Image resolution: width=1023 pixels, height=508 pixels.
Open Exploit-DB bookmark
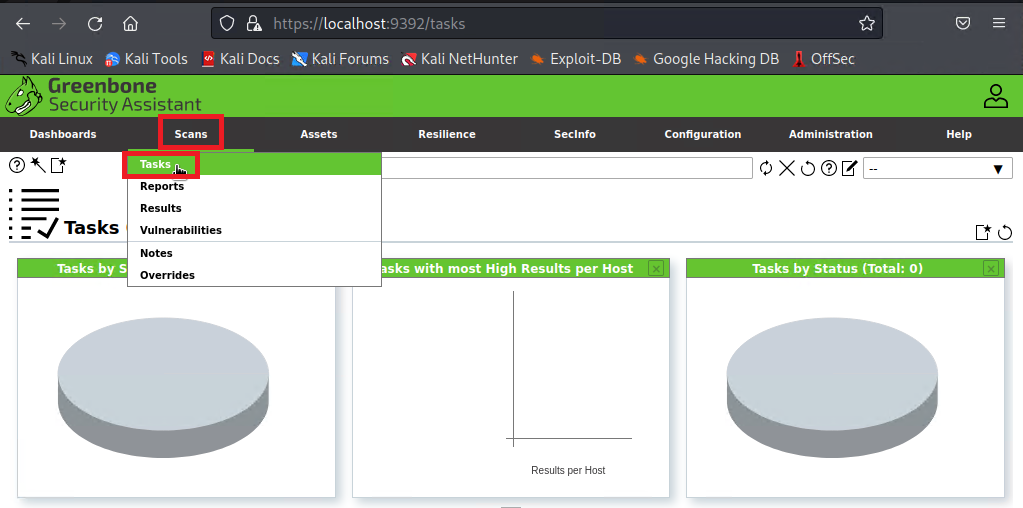tap(575, 59)
